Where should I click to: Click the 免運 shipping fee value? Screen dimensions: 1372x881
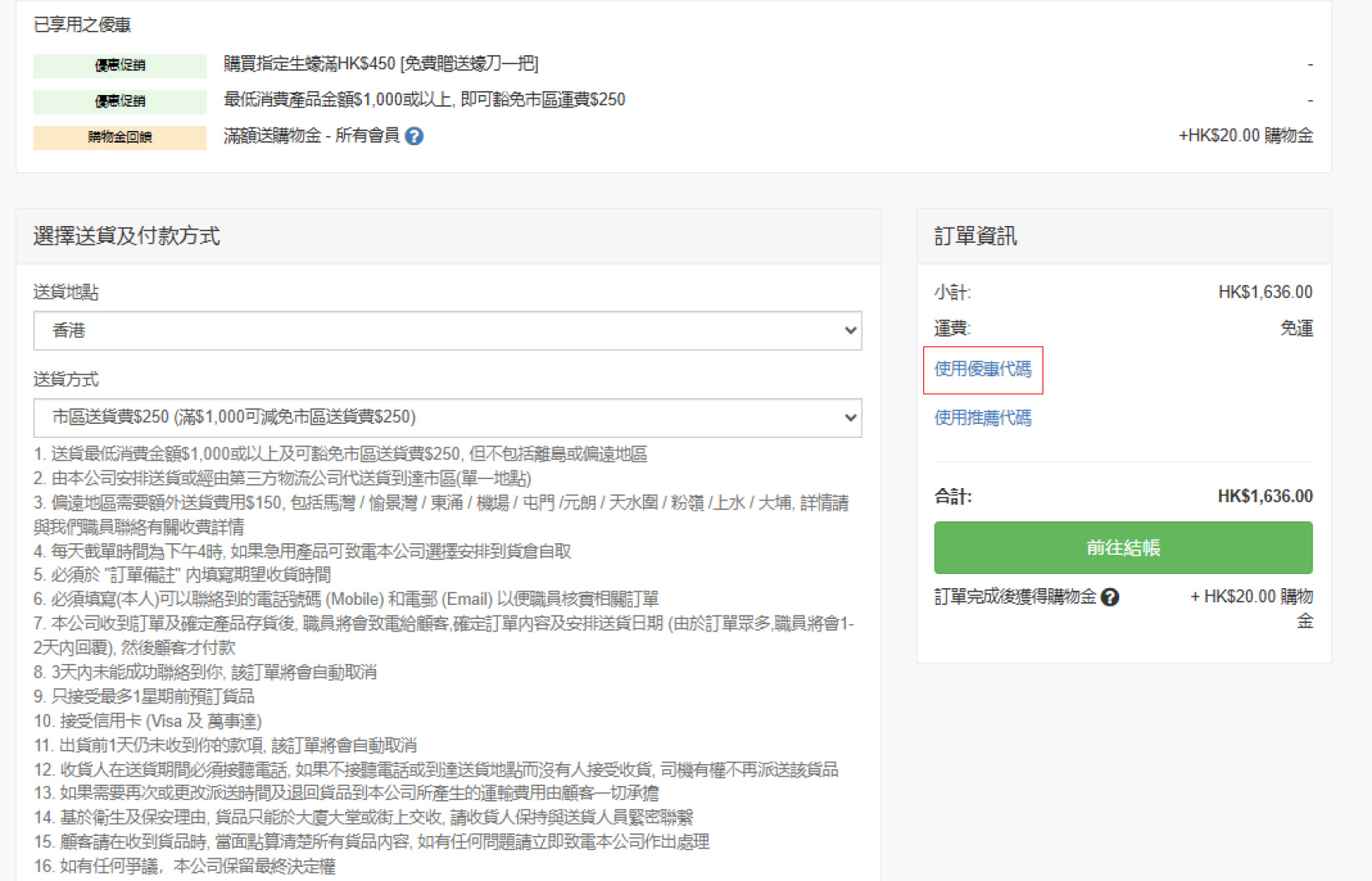1296,329
